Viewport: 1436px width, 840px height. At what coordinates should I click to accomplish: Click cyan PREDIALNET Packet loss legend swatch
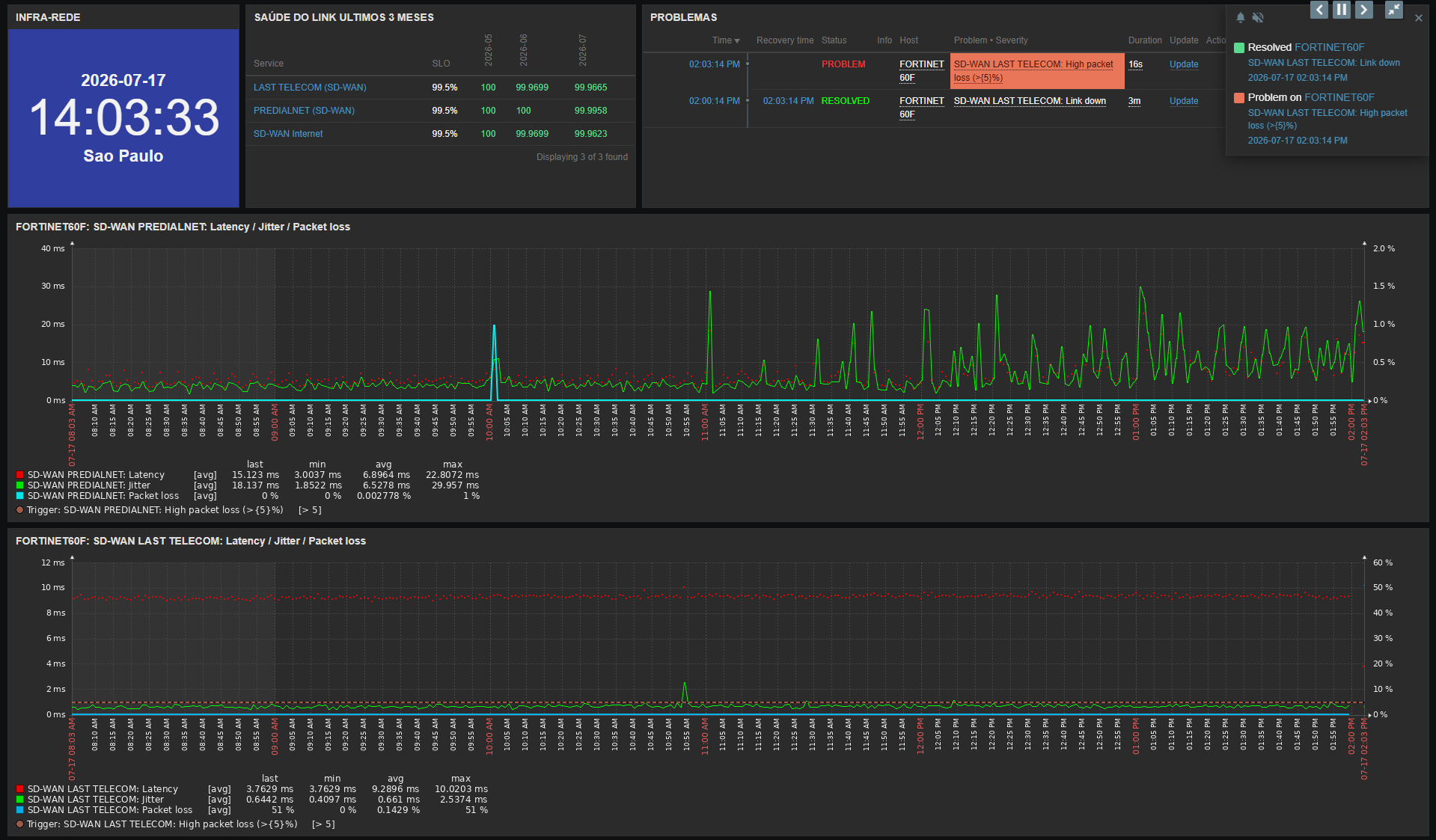(x=20, y=496)
